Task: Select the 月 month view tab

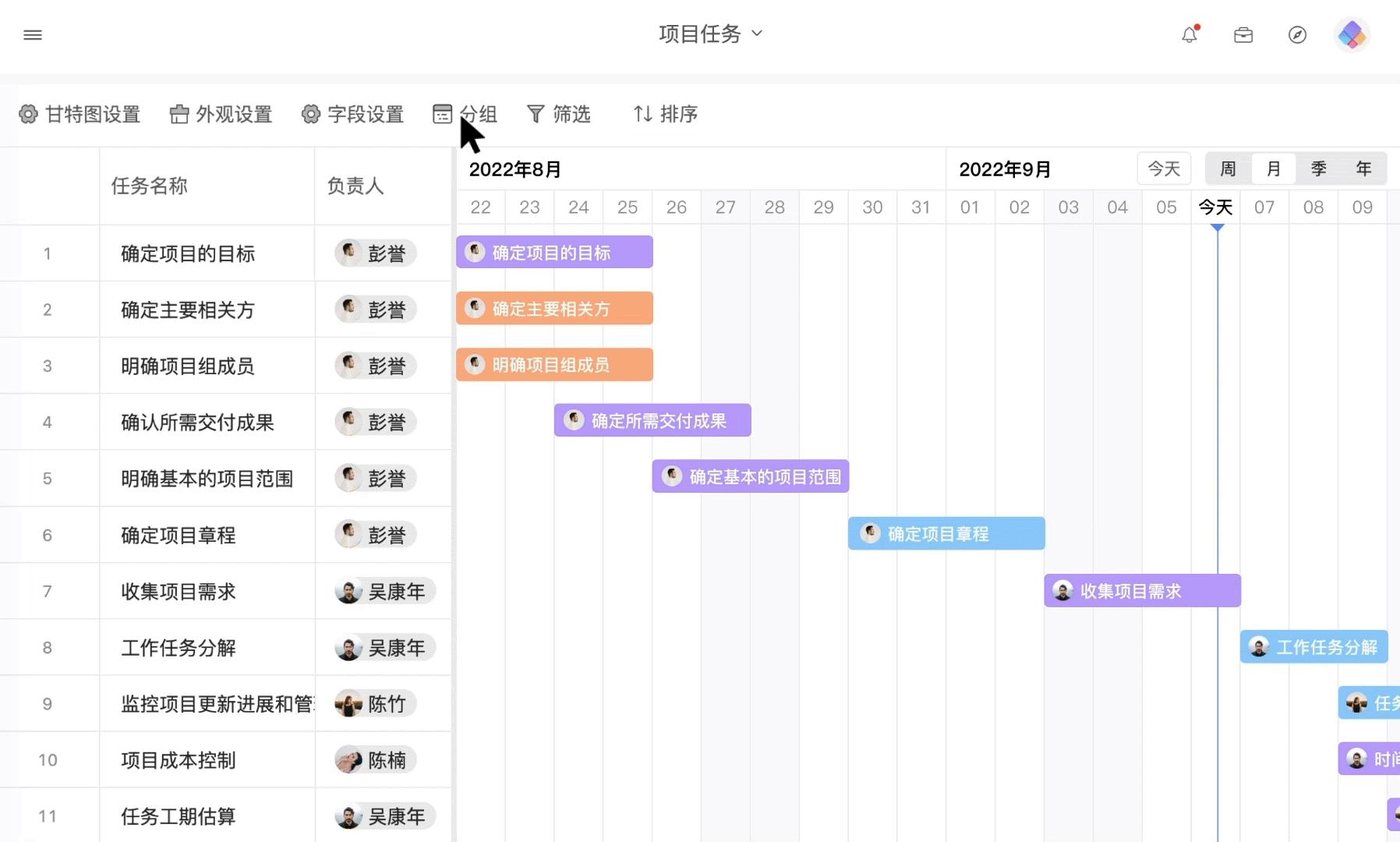Action: coord(1273,168)
